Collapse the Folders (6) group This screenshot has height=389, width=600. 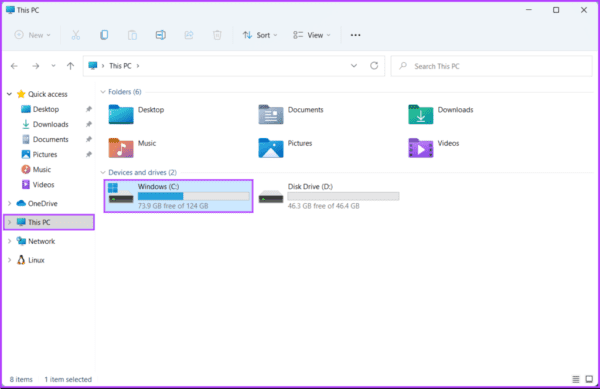[x=103, y=92]
